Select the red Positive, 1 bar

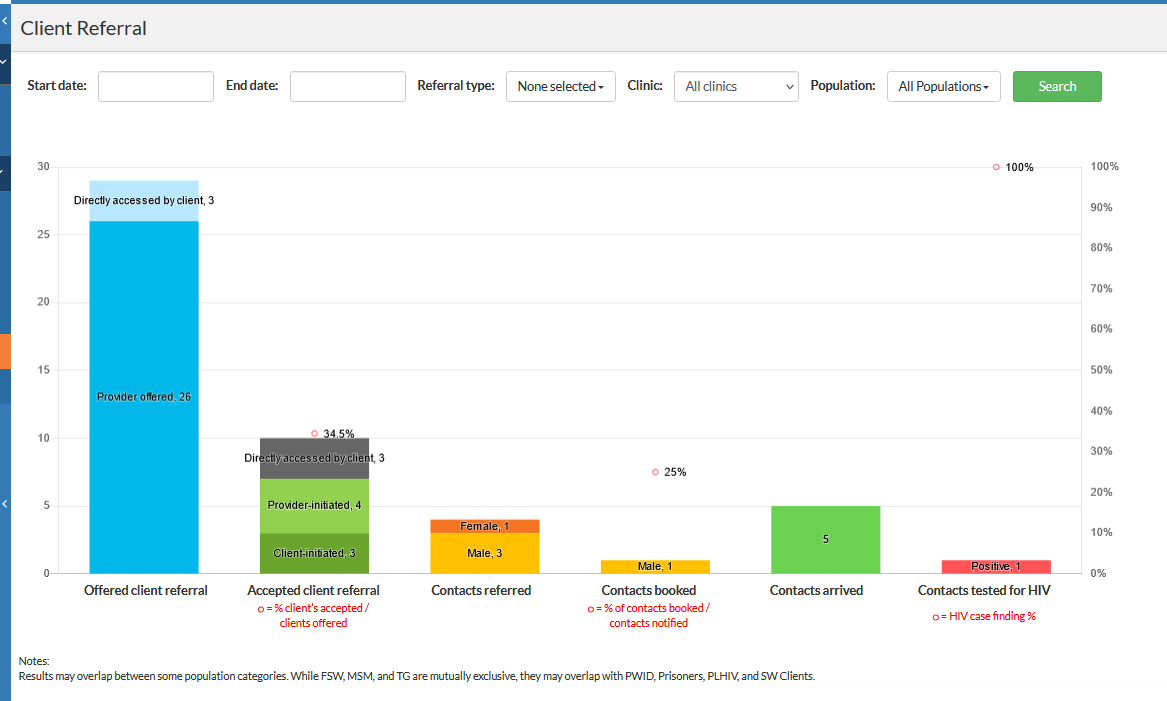tap(996, 567)
